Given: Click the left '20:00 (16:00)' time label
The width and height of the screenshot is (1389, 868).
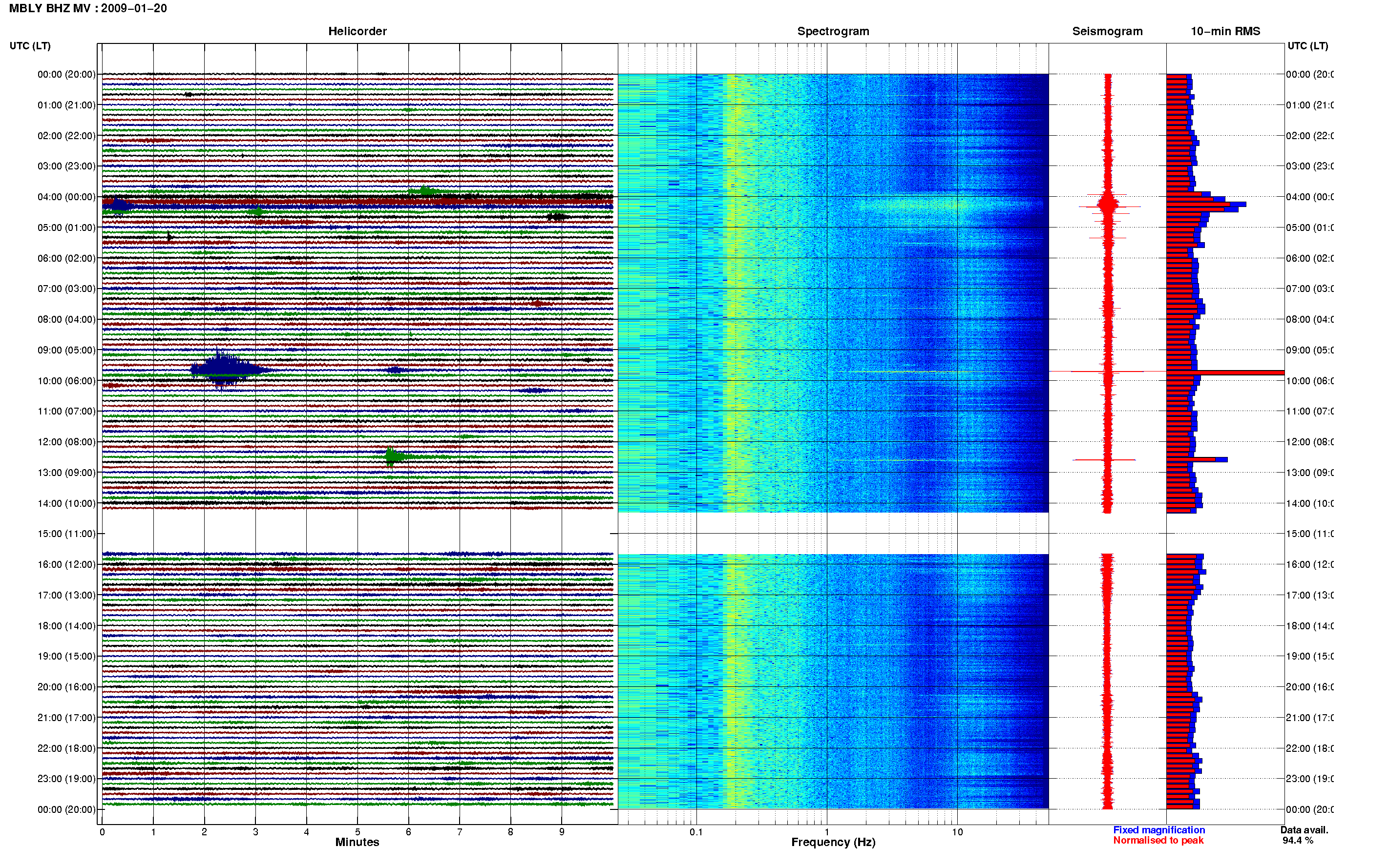Looking at the screenshot, I should pyautogui.click(x=66, y=687).
